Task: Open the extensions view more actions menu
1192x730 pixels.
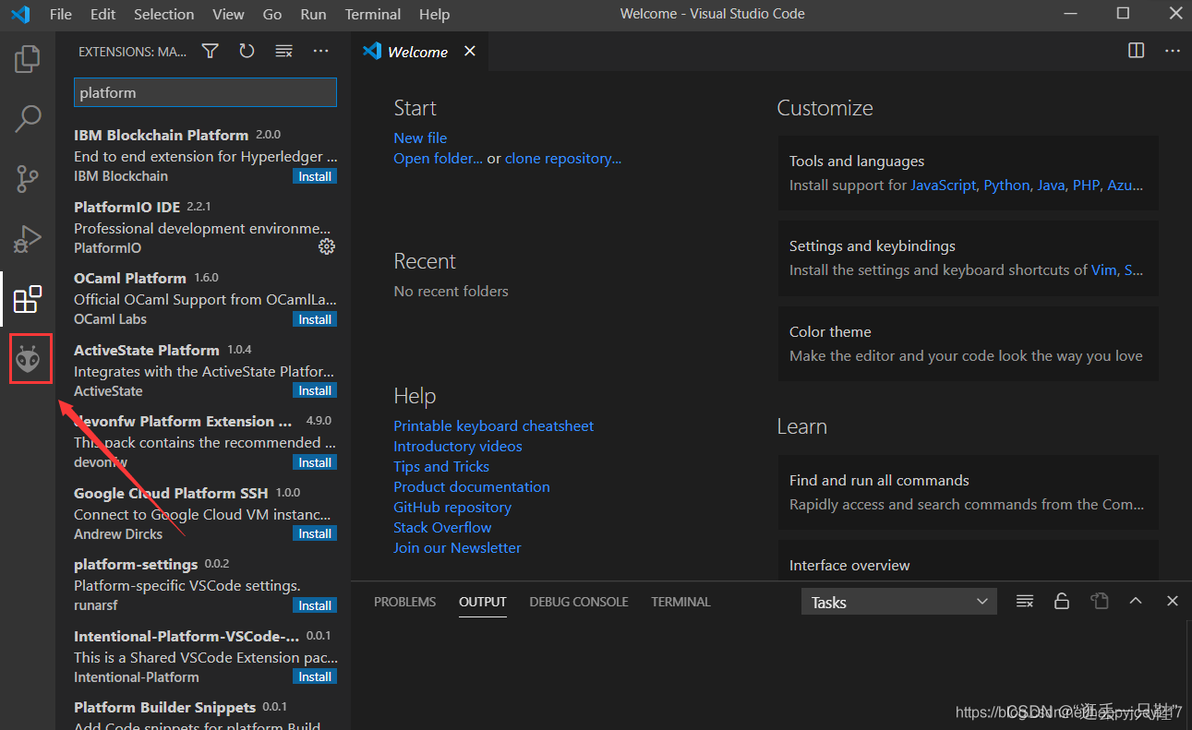Action: click(321, 51)
